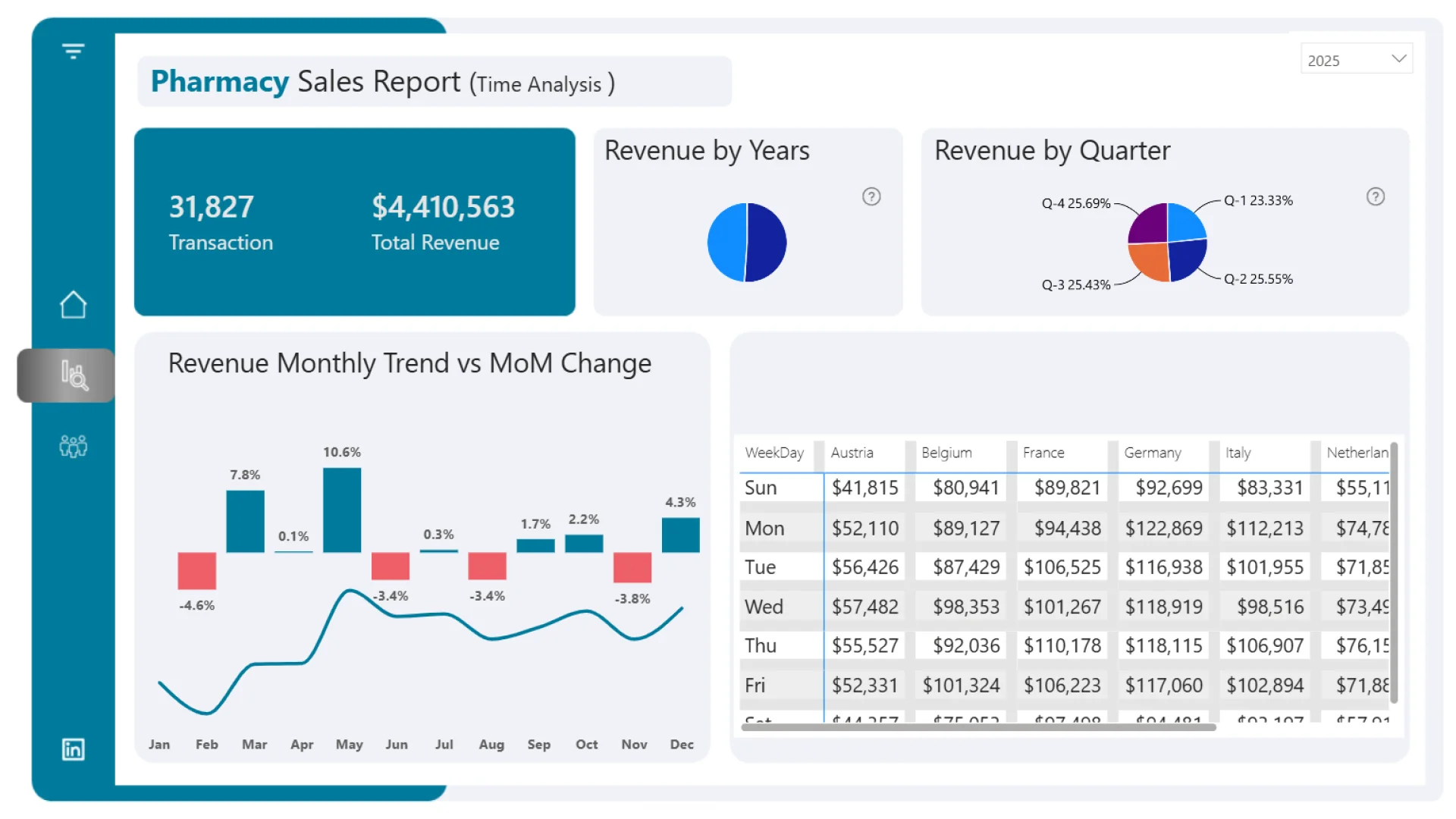Click help icon in Revenue by Years
1456x819 pixels.
pyautogui.click(x=871, y=197)
